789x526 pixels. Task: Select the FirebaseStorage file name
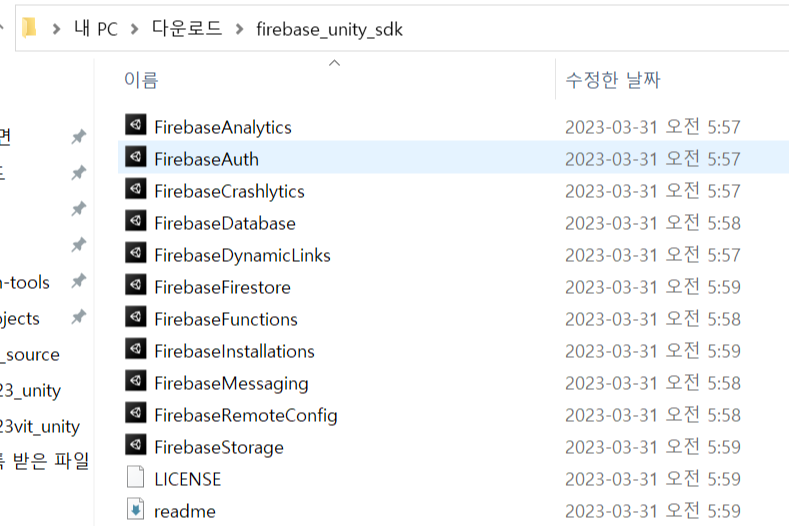[219, 447]
